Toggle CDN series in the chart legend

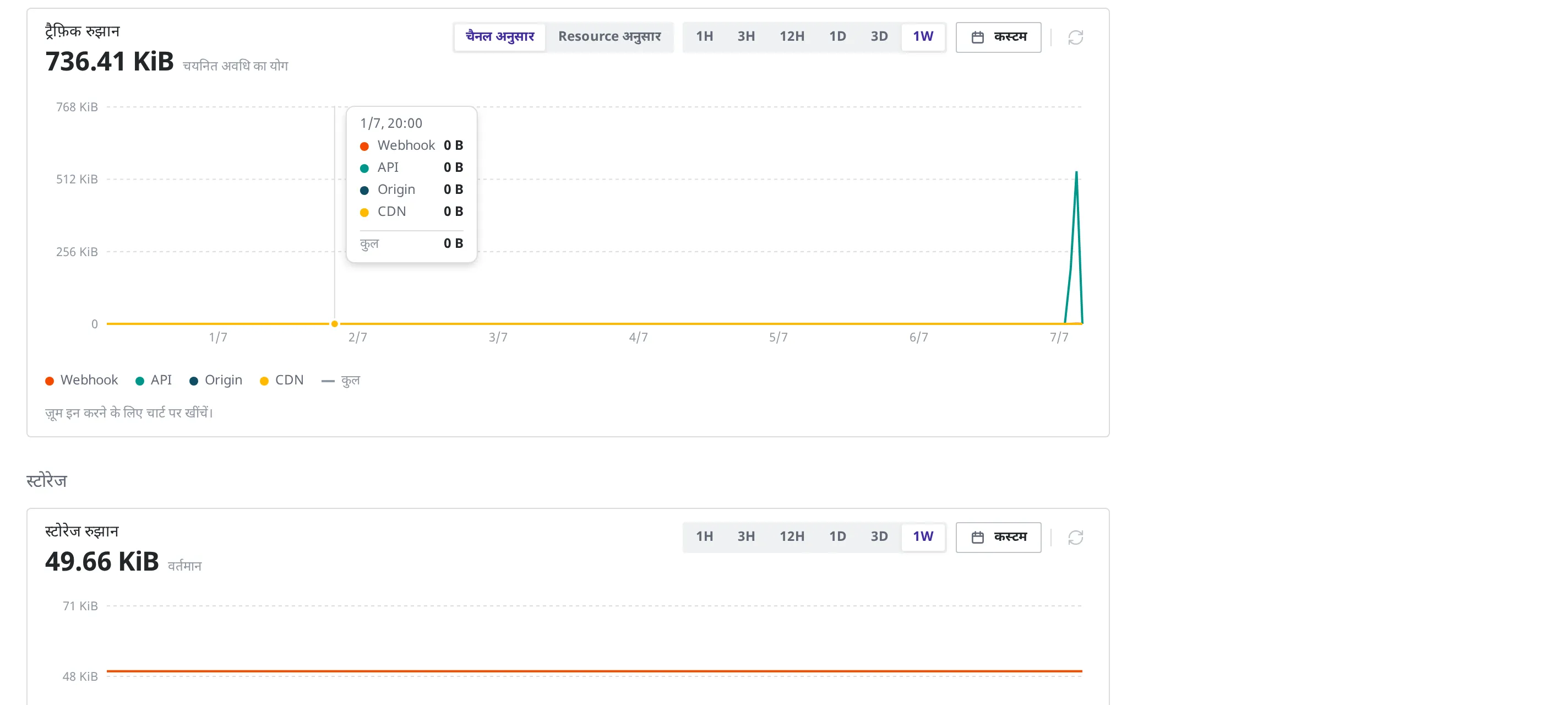281,380
